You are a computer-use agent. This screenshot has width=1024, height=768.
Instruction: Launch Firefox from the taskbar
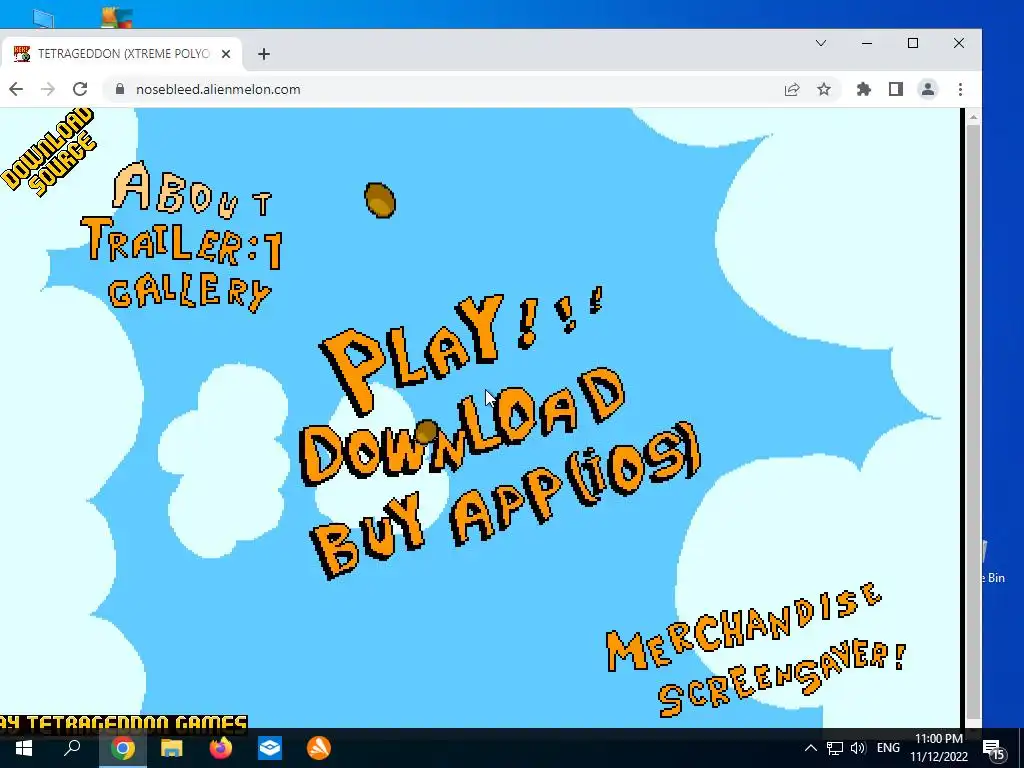pyautogui.click(x=221, y=748)
